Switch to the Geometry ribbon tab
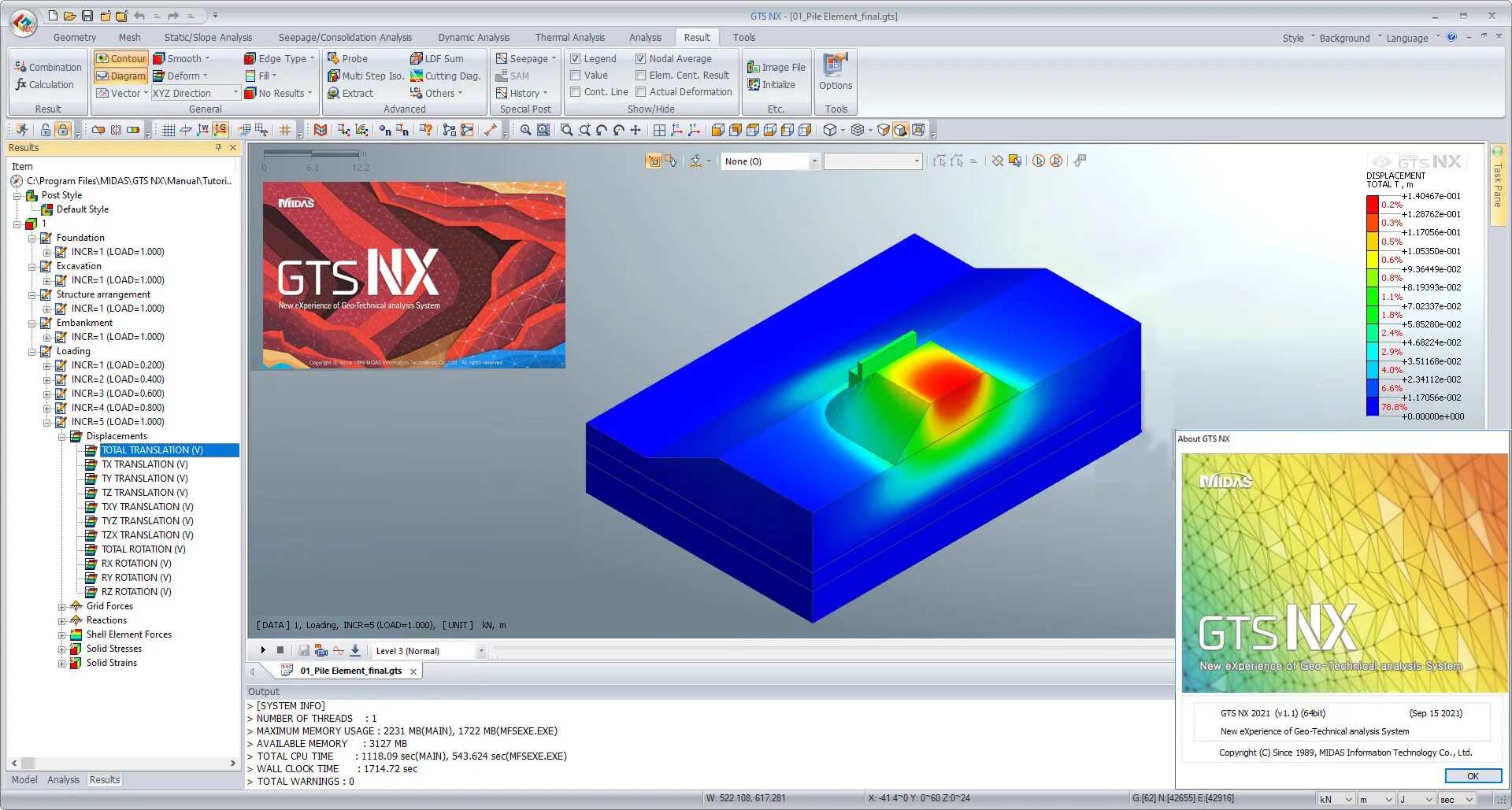 click(x=75, y=37)
